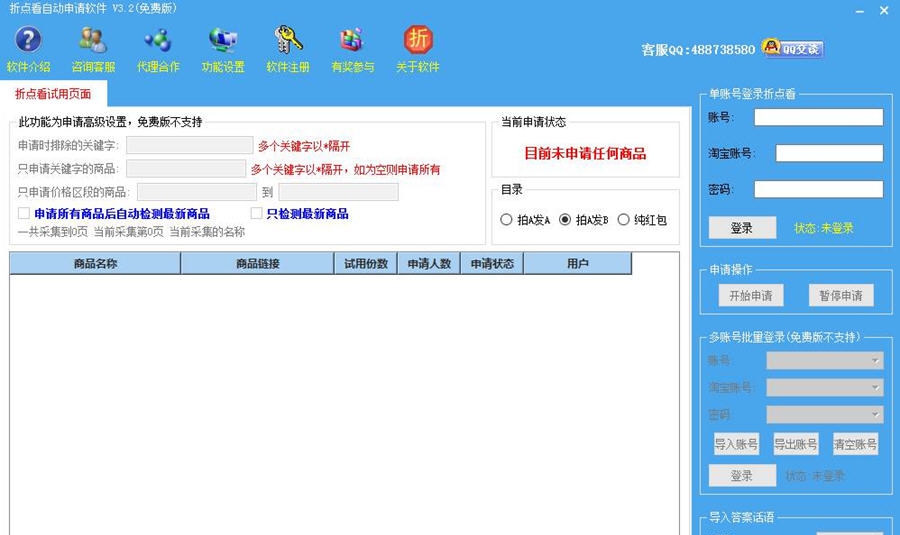Screen dimensions: 900x535
Task: Open the 代理合作 partnership icon
Action: 158,40
